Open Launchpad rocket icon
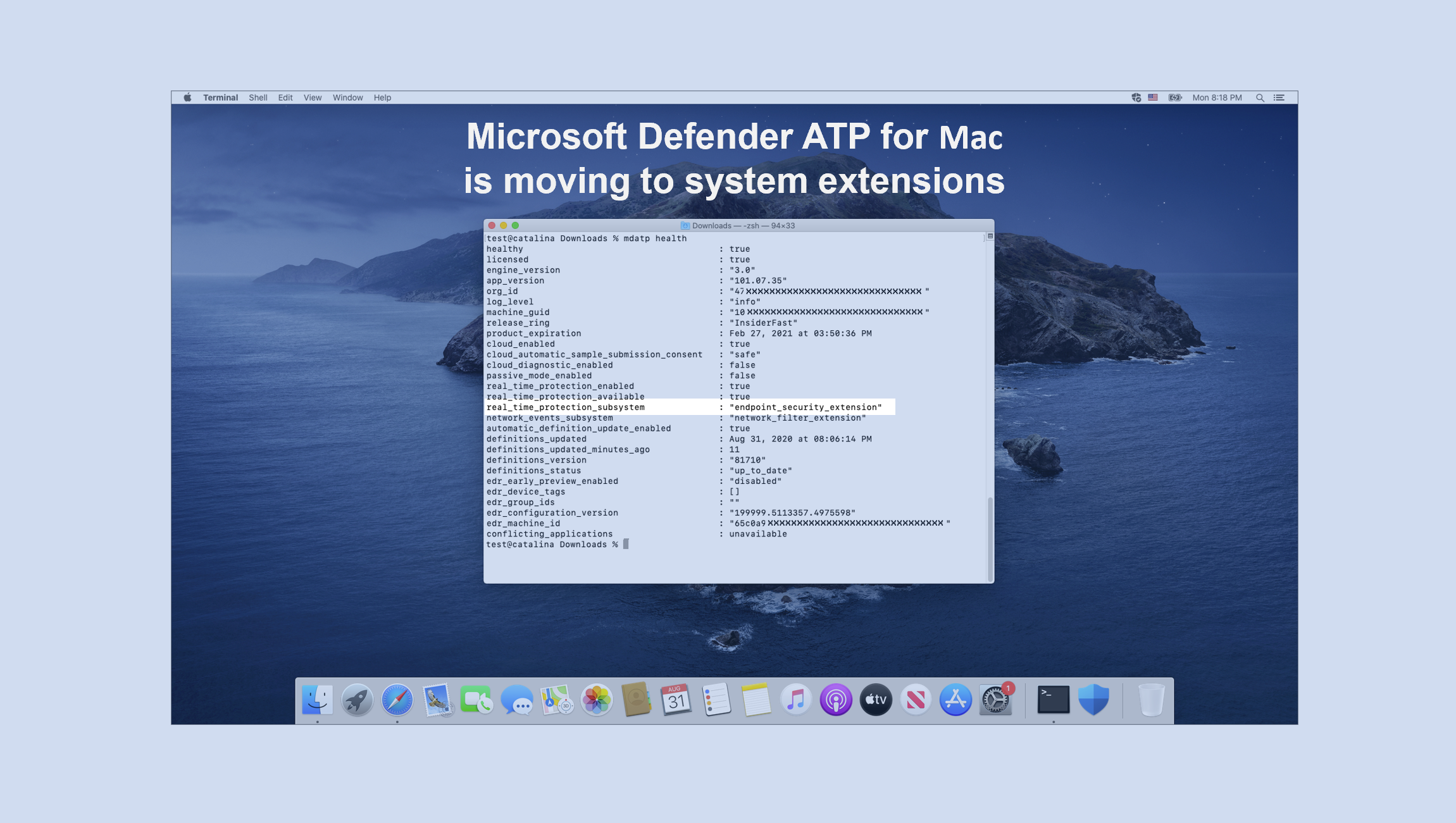 pyautogui.click(x=357, y=700)
